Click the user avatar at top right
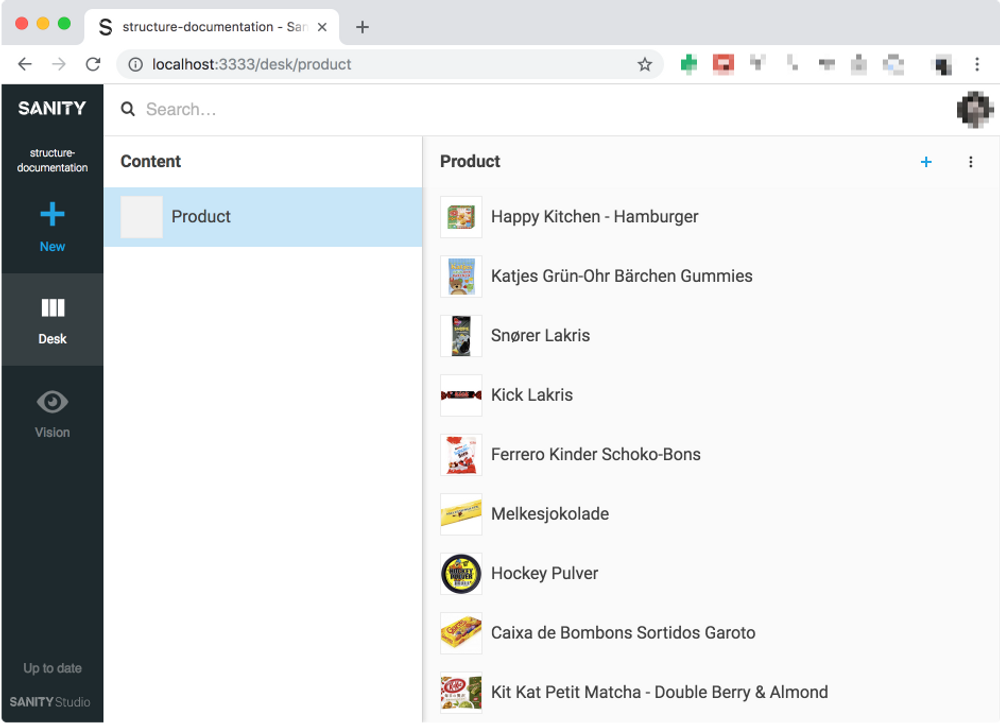This screenshot has width=1000, height=723. [x=974, y=110]
